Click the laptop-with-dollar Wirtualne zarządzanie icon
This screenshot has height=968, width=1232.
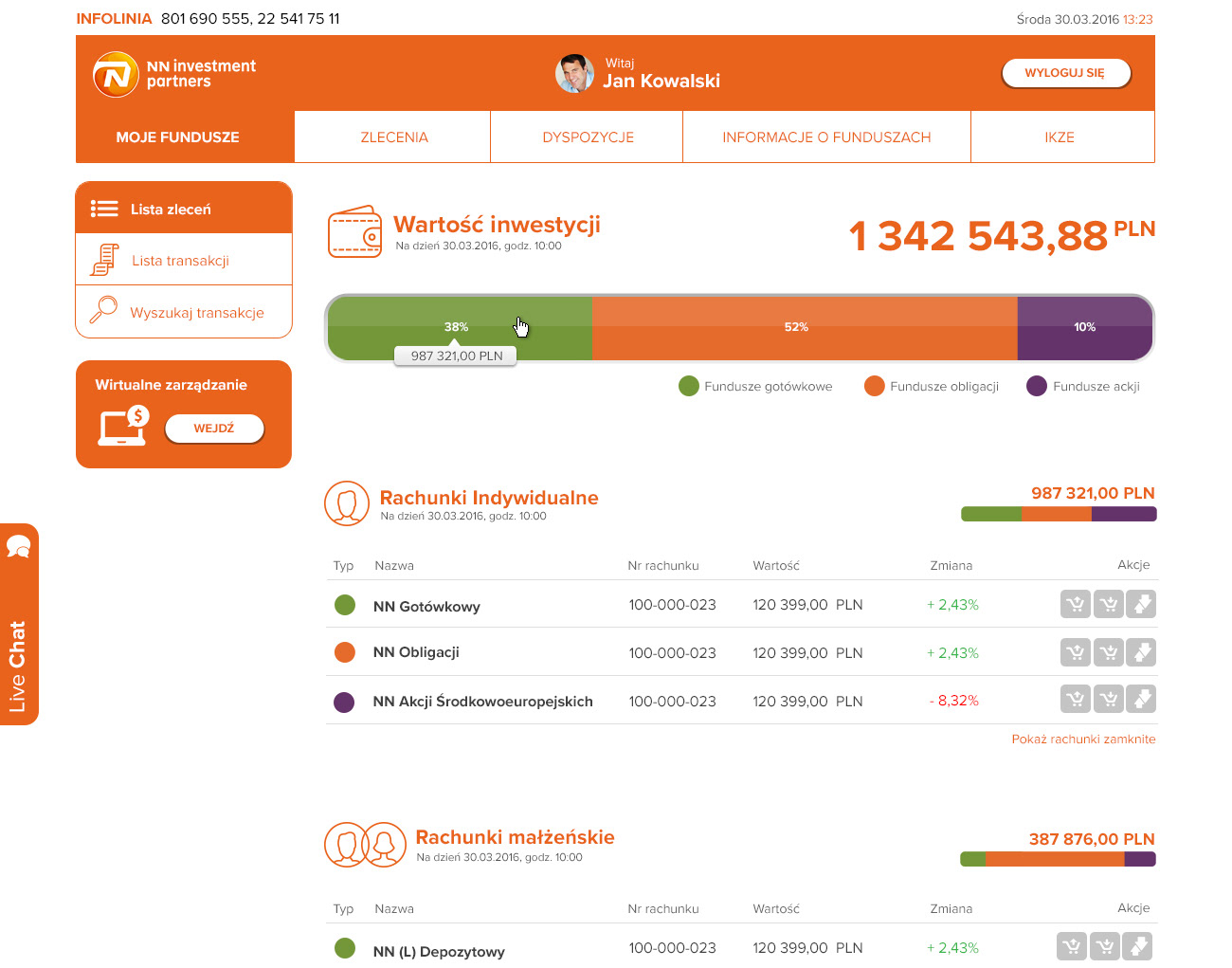[124, 426]
